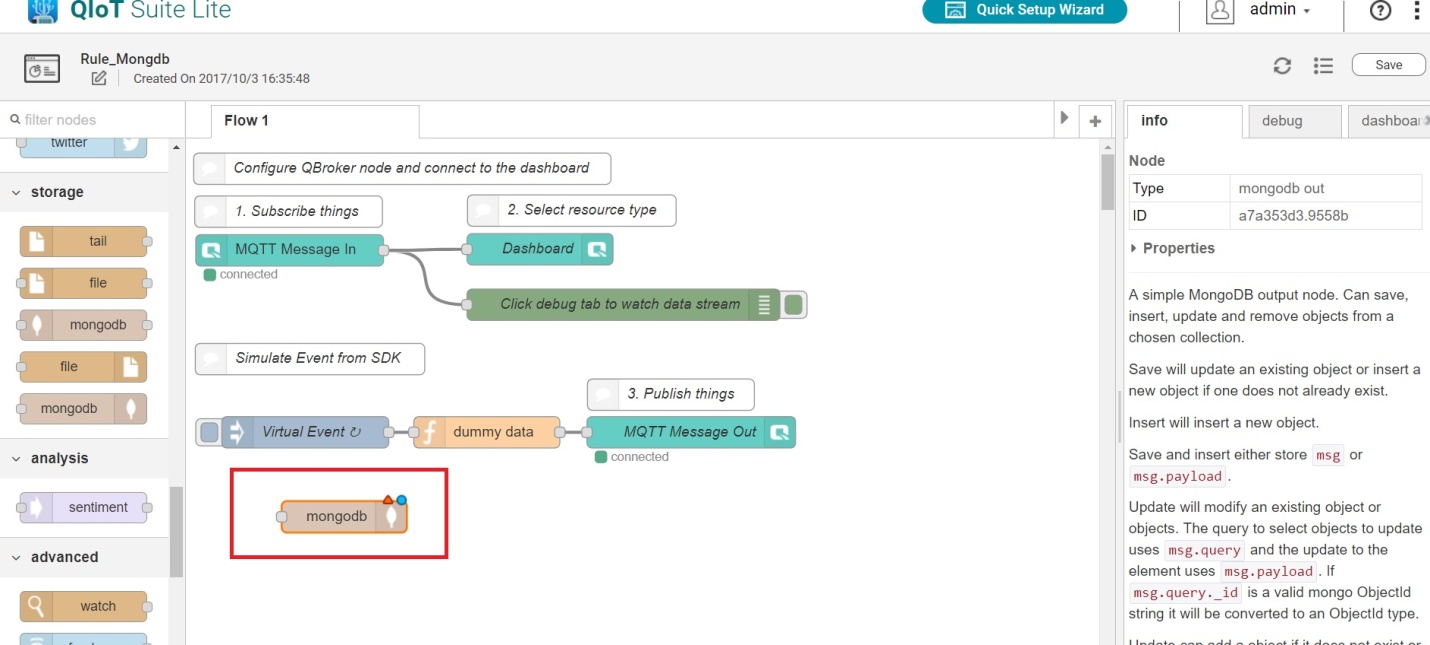The height and width of the screenshot is (645, 1430).
Task: Click the mongodb out type value
Action: point(1281,188)
